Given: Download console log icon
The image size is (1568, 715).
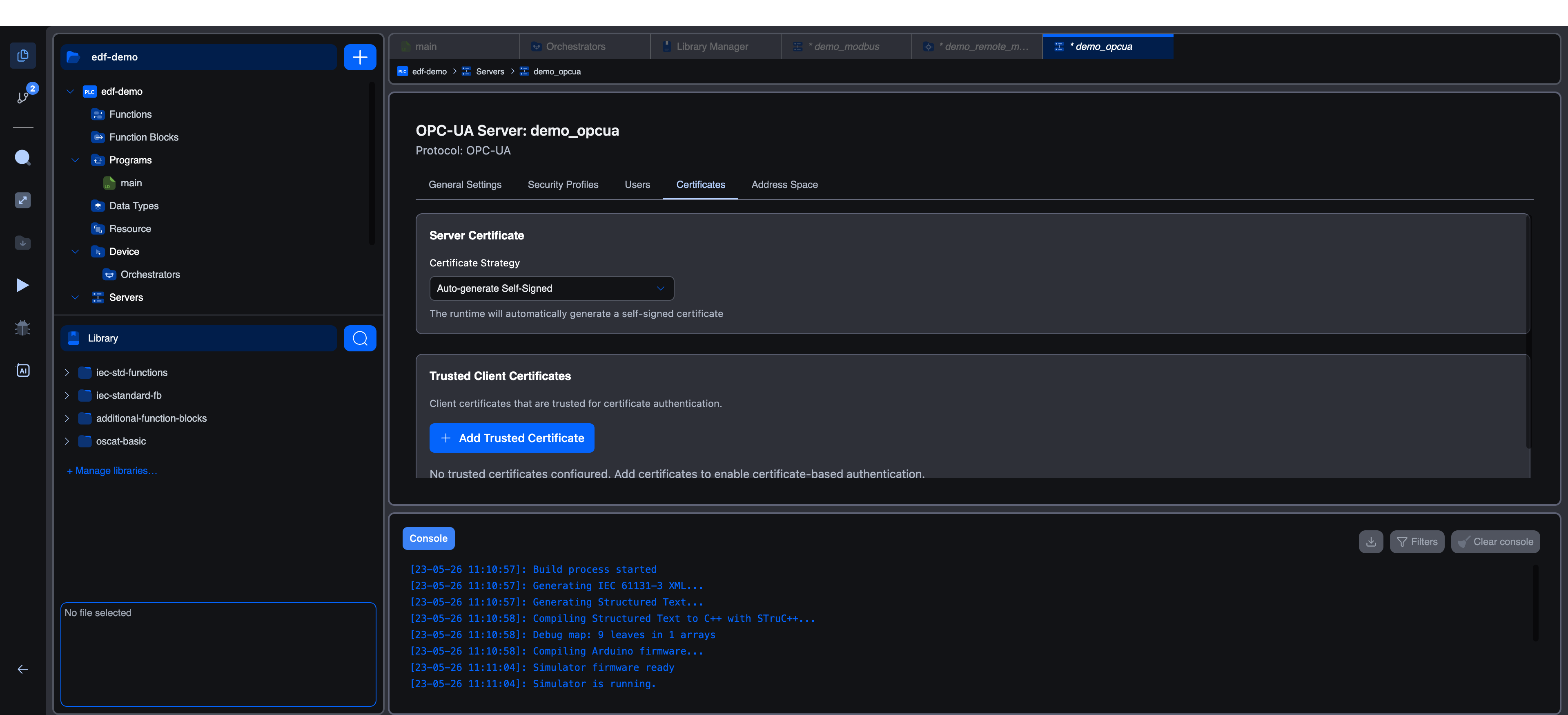Looking at the screenshot, I should pos(1371,541).
